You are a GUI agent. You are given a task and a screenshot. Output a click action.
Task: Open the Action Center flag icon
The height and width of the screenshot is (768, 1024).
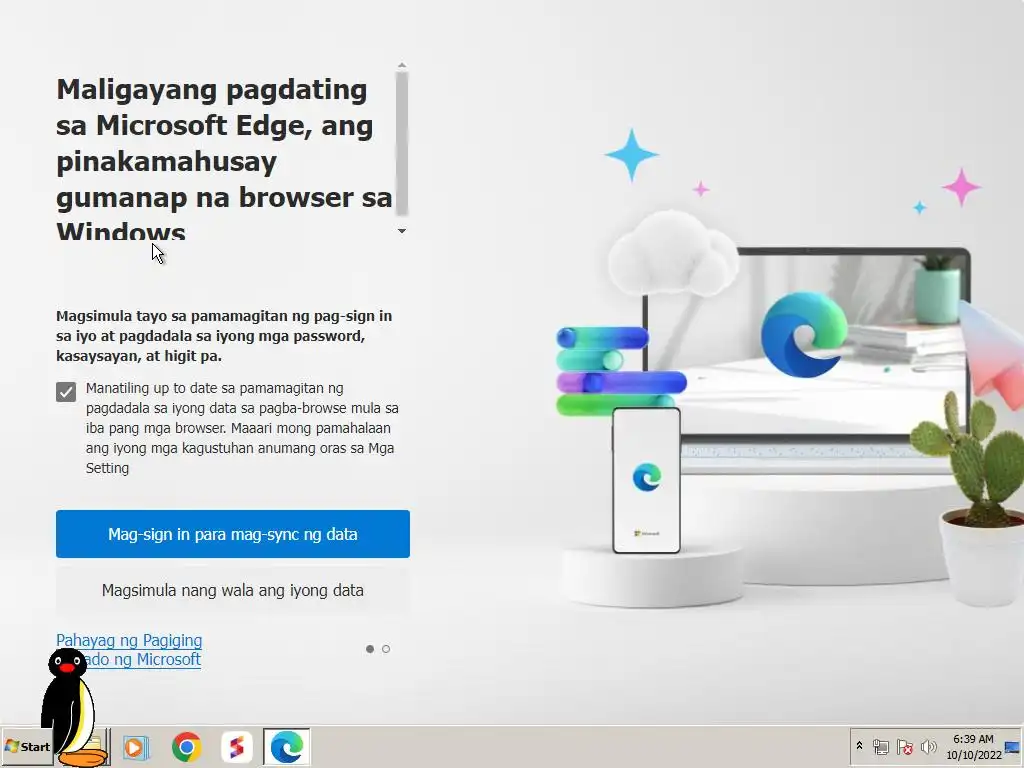[904, 746]
